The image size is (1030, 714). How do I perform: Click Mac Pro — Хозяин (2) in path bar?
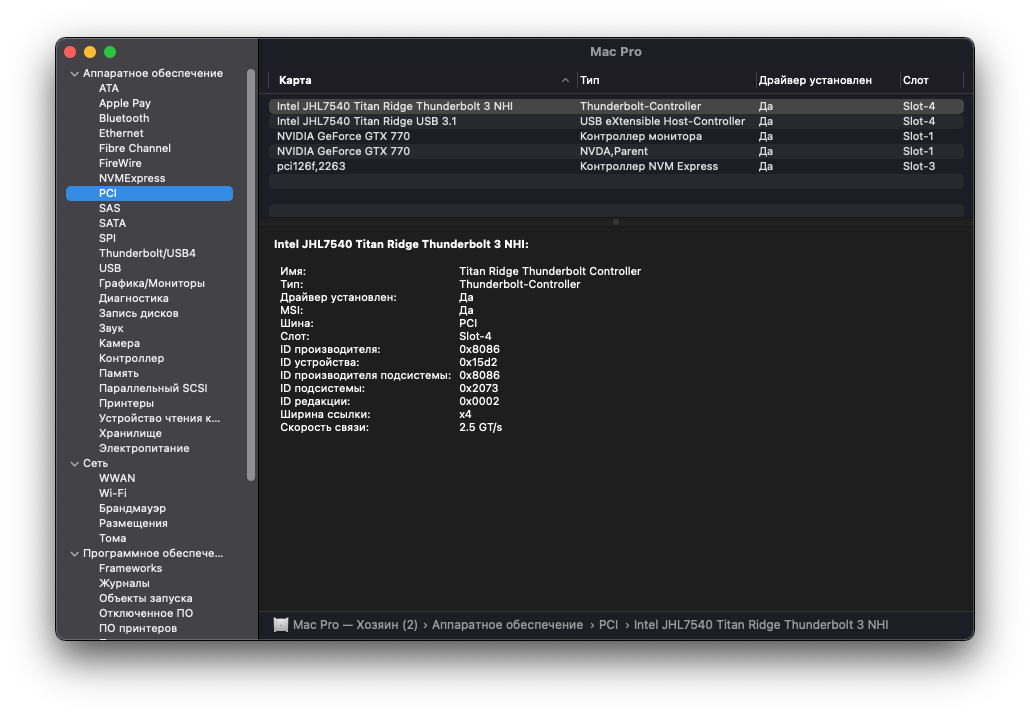coord(355,625)
